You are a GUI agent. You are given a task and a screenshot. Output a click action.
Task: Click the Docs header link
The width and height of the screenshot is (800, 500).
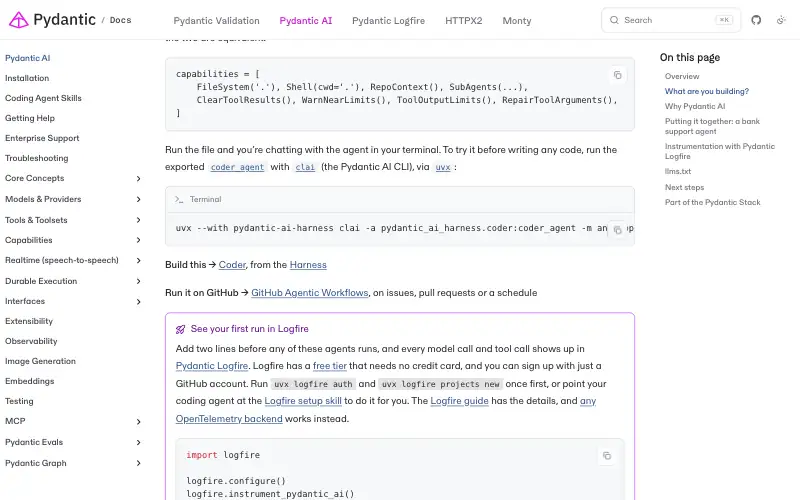120,20
